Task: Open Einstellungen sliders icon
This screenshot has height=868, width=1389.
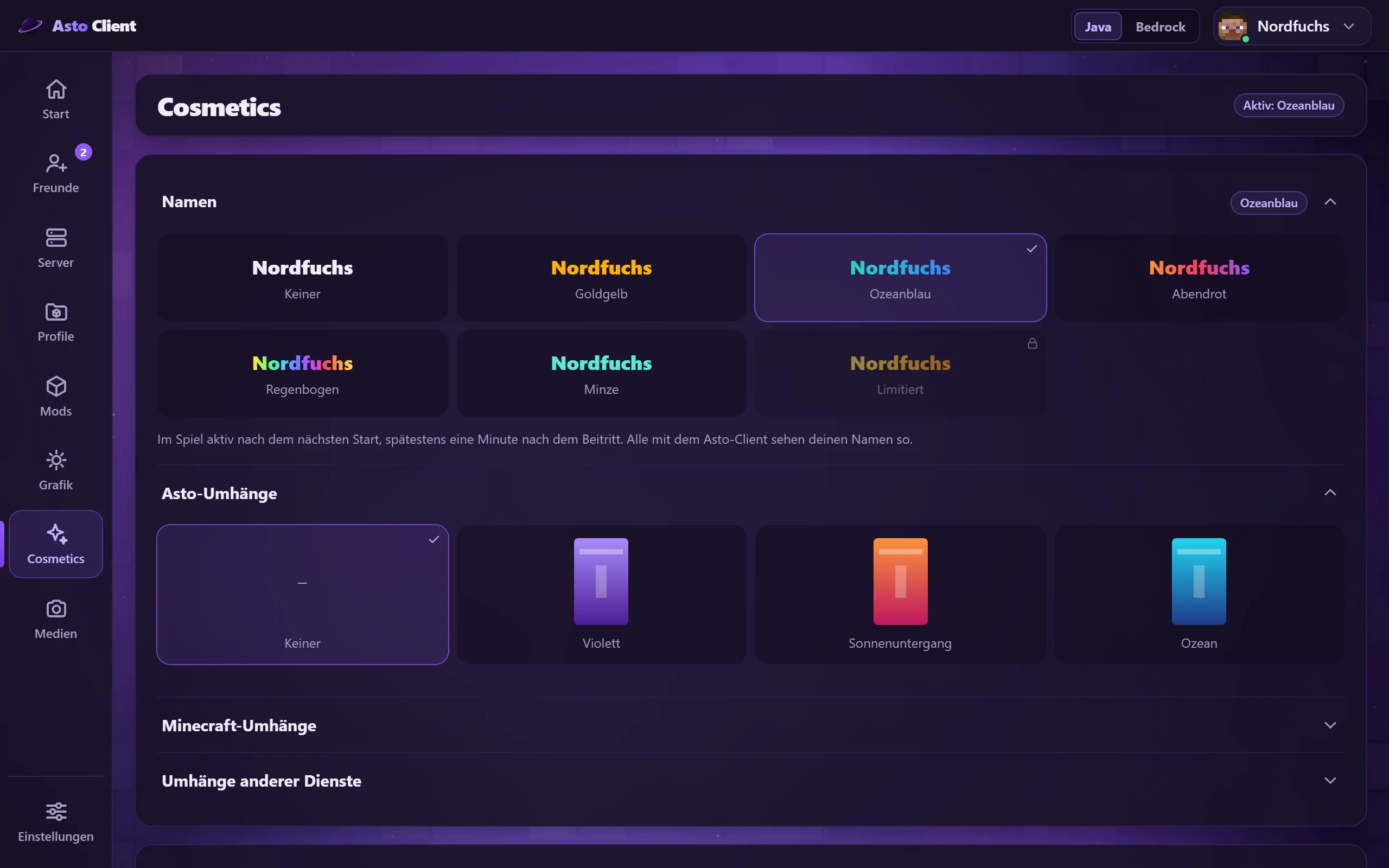Action: (x=56, y=812)
